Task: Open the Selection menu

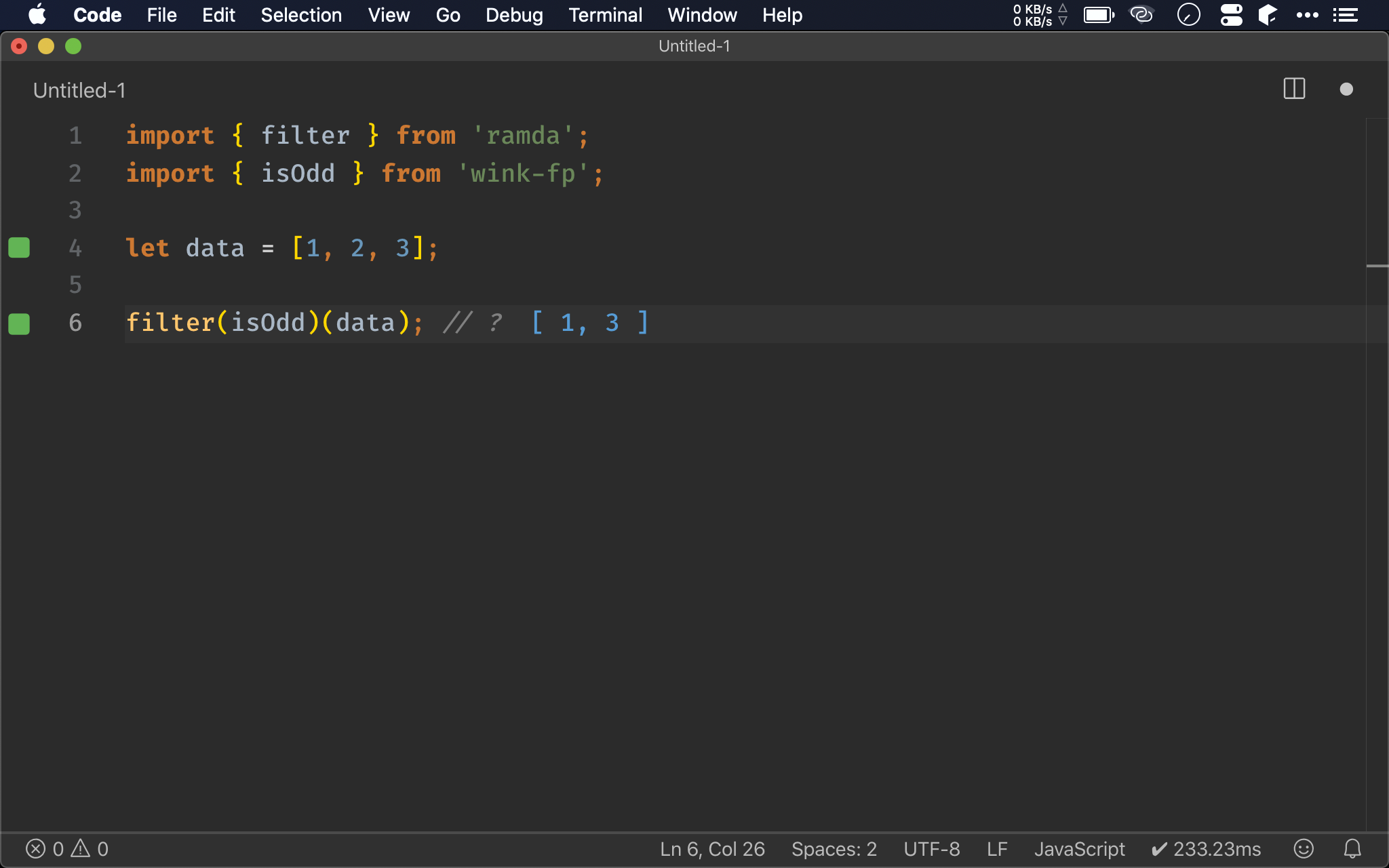Action: click(301, 15)
